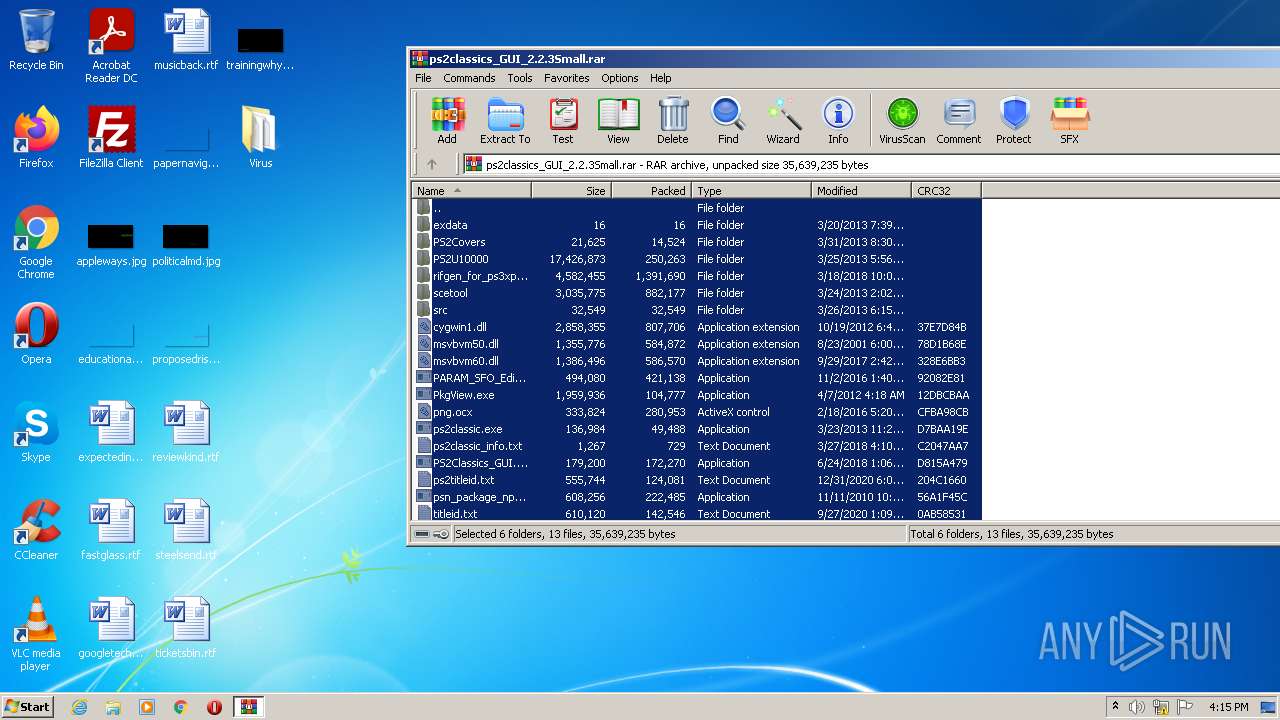Click the WinRAR taskbar button
This screenshot has width=1280, height=720.
point(248,707)
